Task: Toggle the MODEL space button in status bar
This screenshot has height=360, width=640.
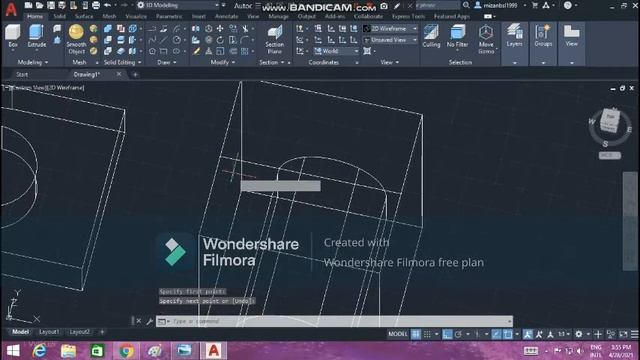Action: pos(397,334)
